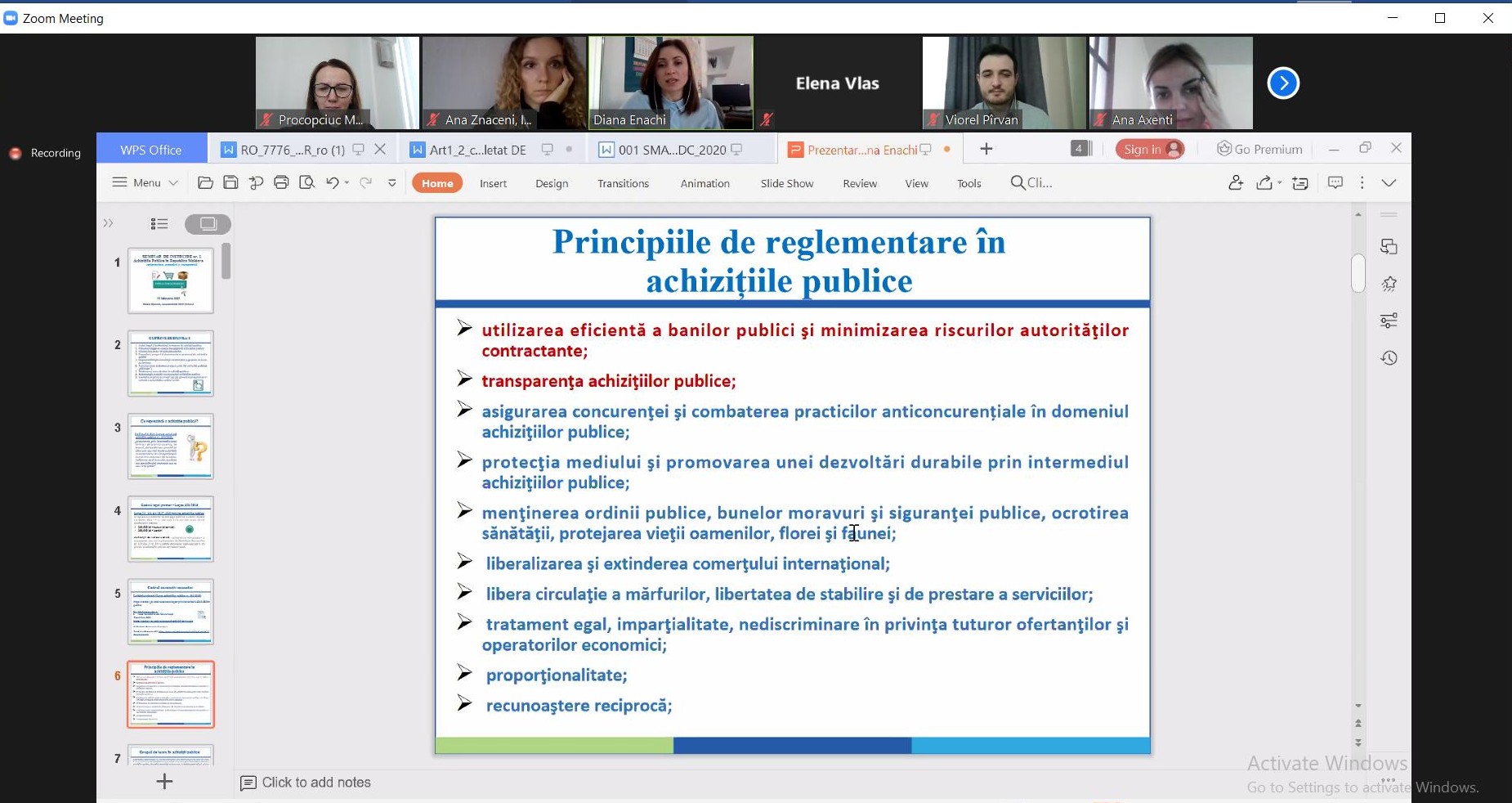The height and width of the screenshot is (803, 1512).
Task: Switch to slide thumbnail view in panel
Action: (208, 223)
